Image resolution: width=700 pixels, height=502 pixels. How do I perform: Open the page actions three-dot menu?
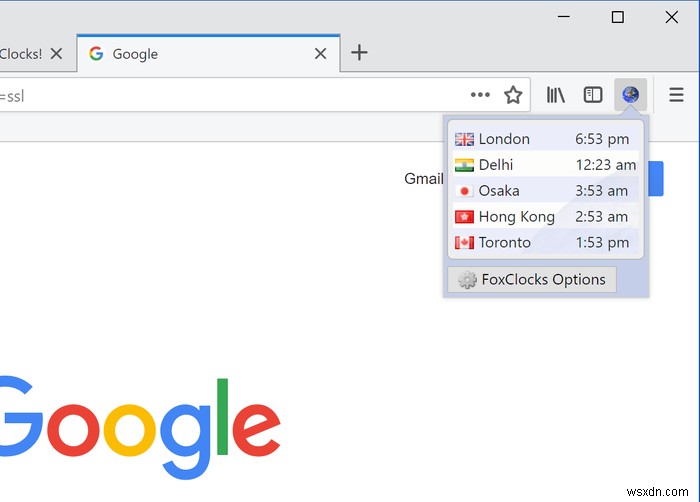[480, 95]
